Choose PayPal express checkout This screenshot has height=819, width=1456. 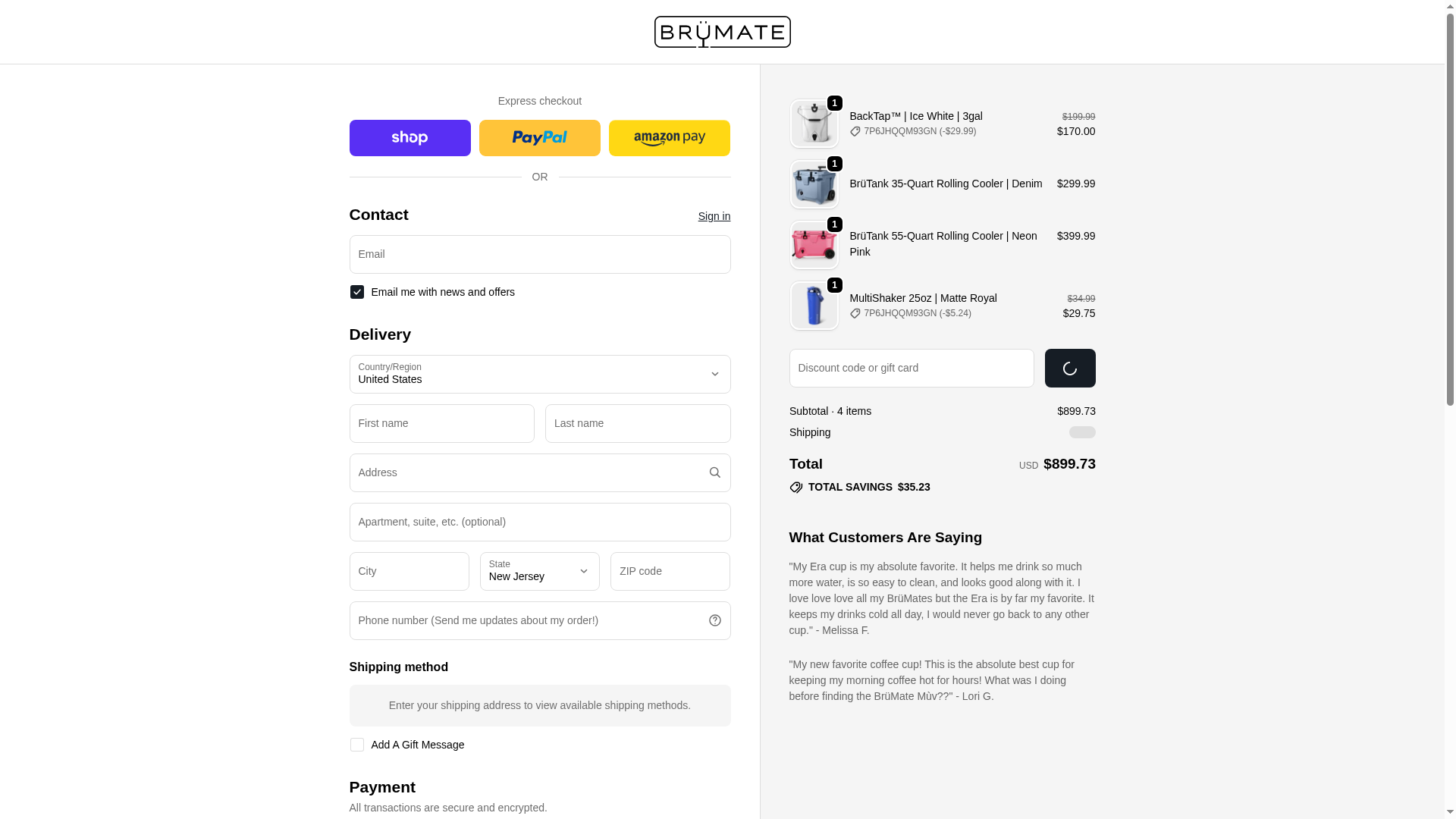(539, 138)
